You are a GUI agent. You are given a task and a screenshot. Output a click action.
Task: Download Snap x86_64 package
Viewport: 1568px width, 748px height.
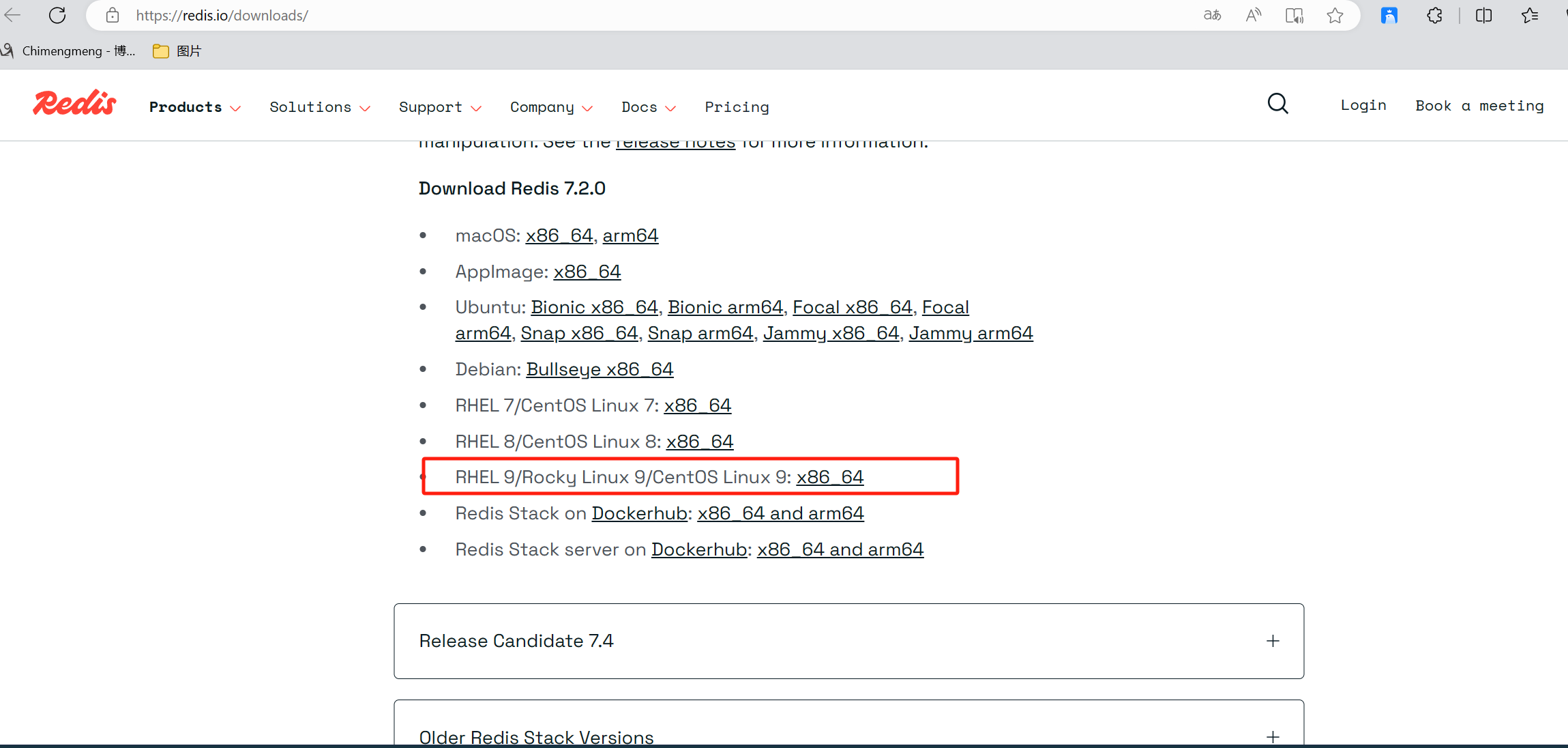click(579, 333)
